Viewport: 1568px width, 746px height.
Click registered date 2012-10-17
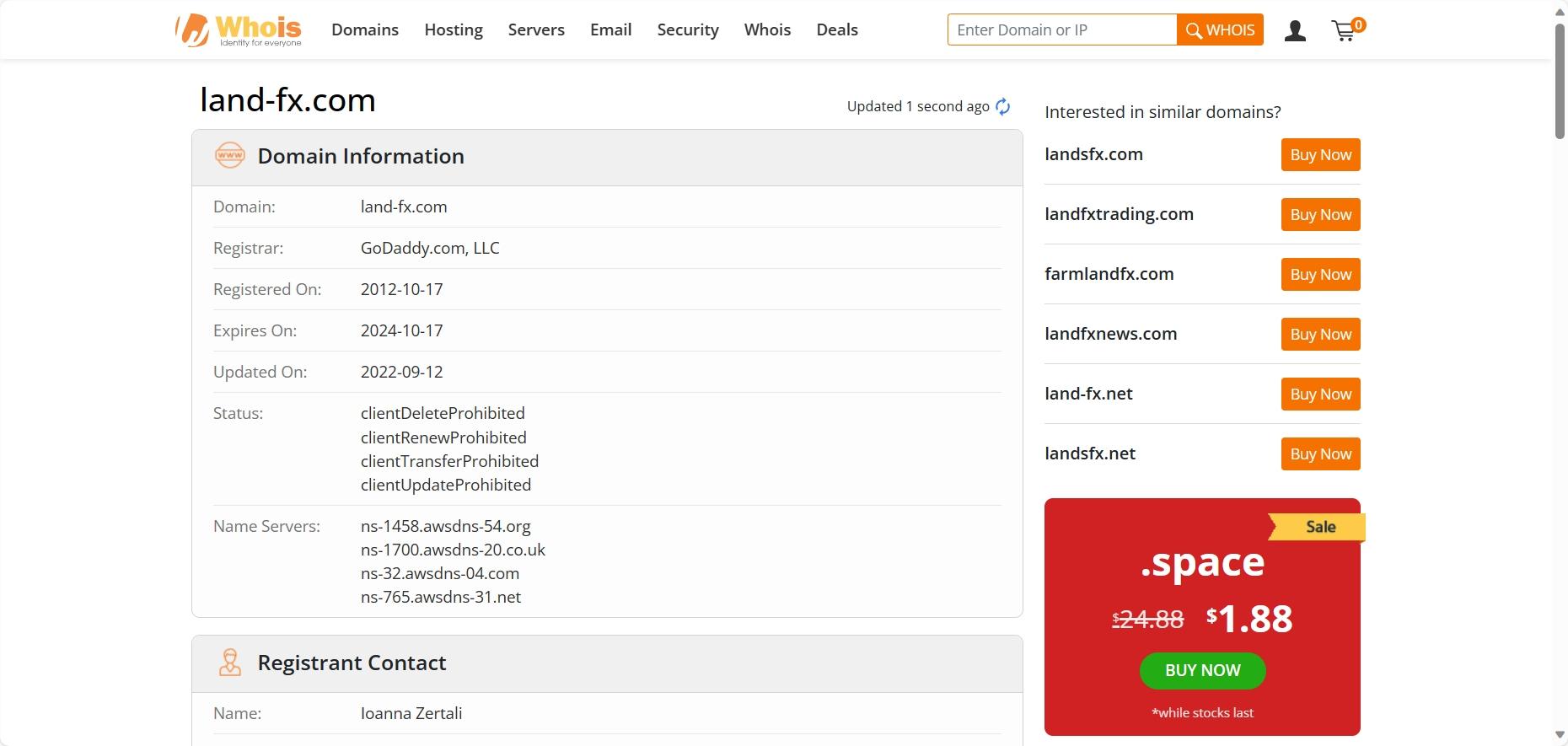coord(401,289)
